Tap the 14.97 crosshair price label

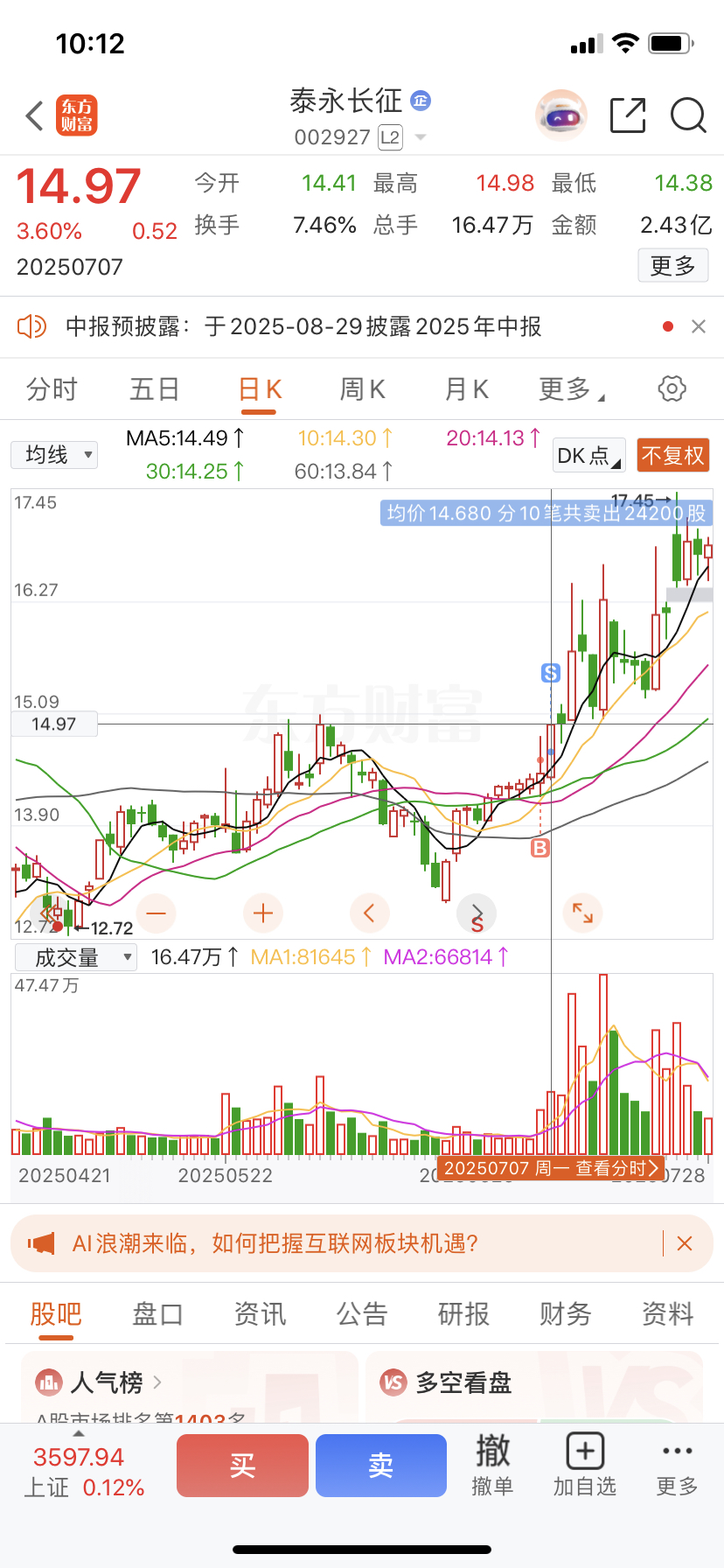(54, 724)
